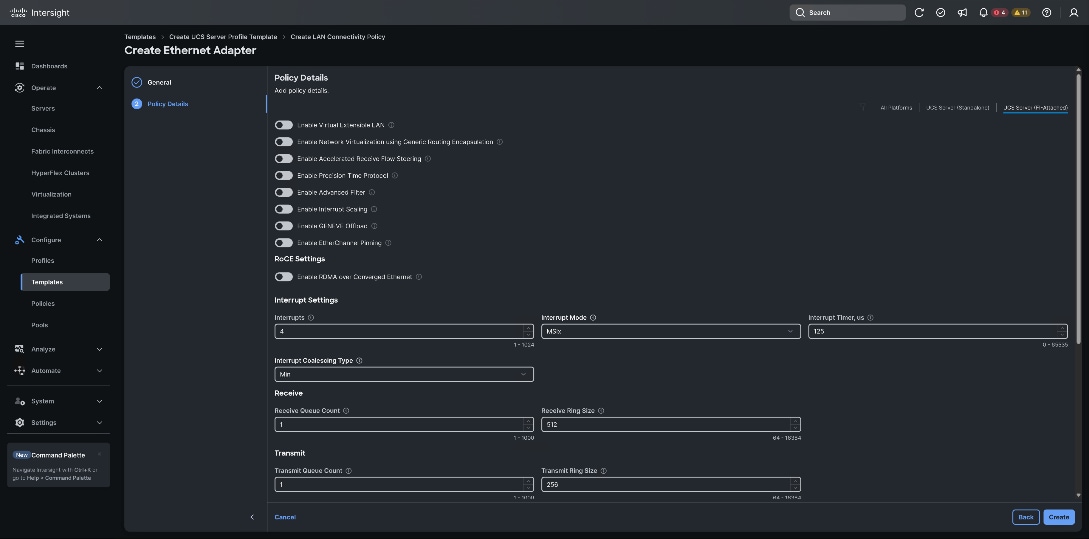Screen dimensions: 1089x539
Task: Go to General wizard step
Action: (x=159, y=82)
